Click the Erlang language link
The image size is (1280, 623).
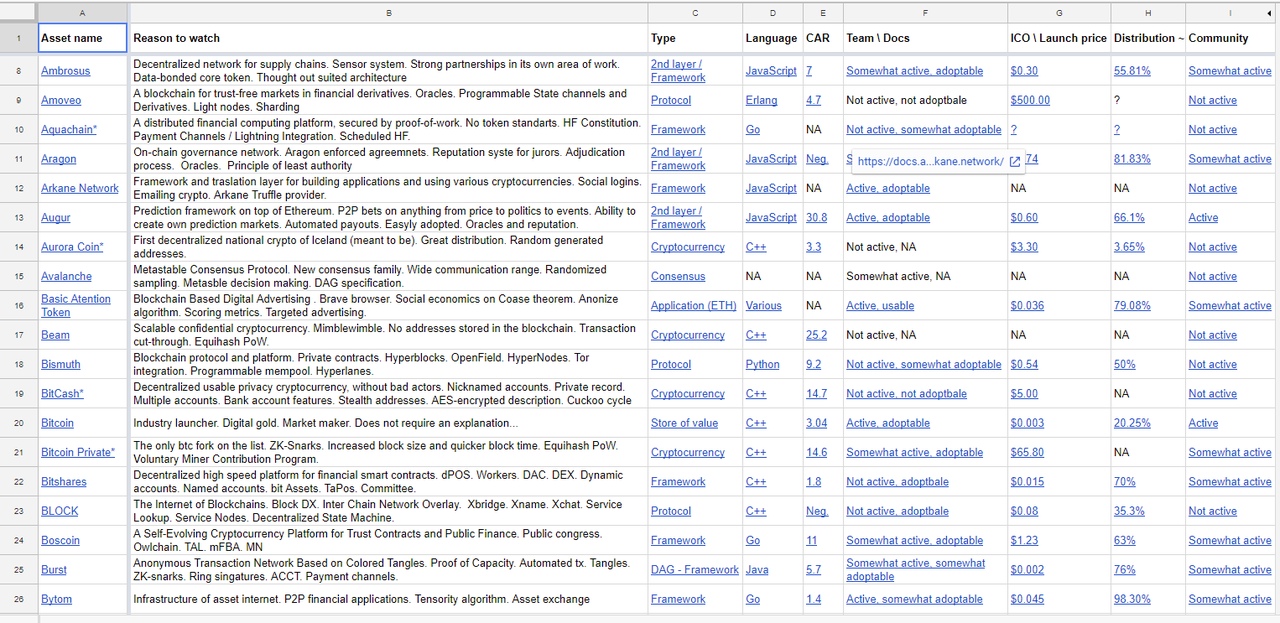click(761, 100)
